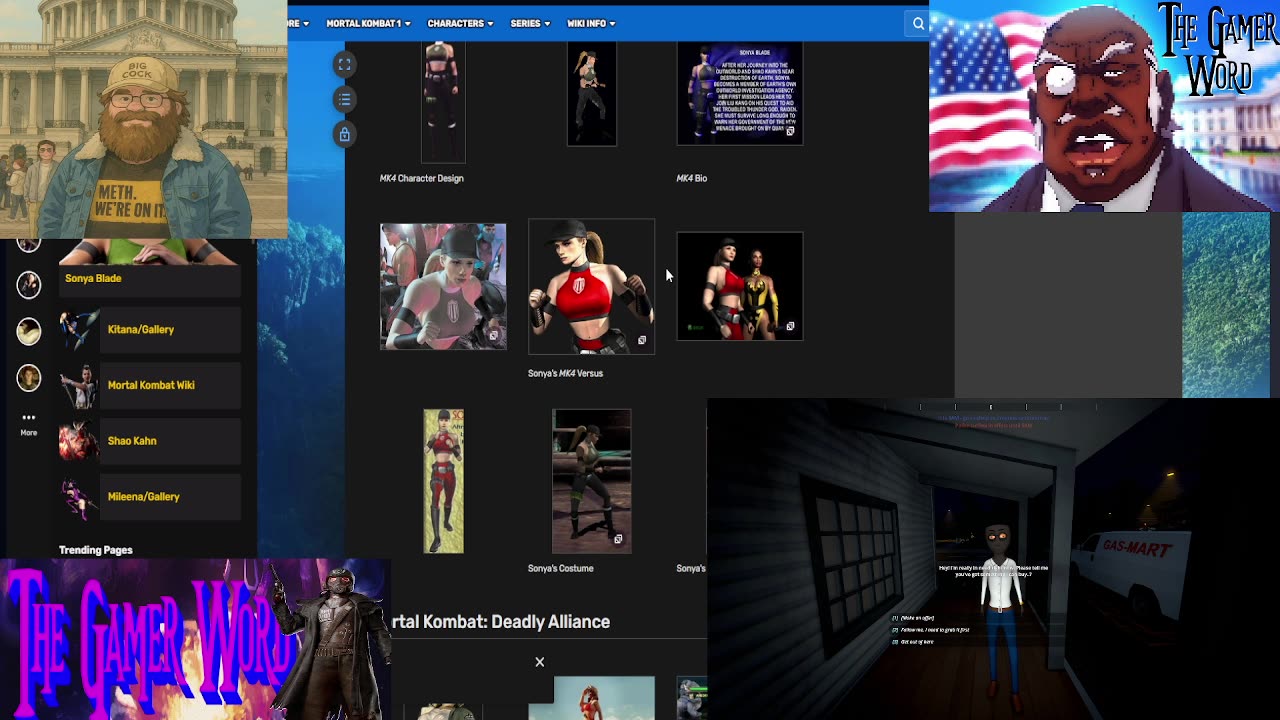Click the Mortal Kombat: Deadly Alliance heading
Screen dimensions: 1280x720
500,622
